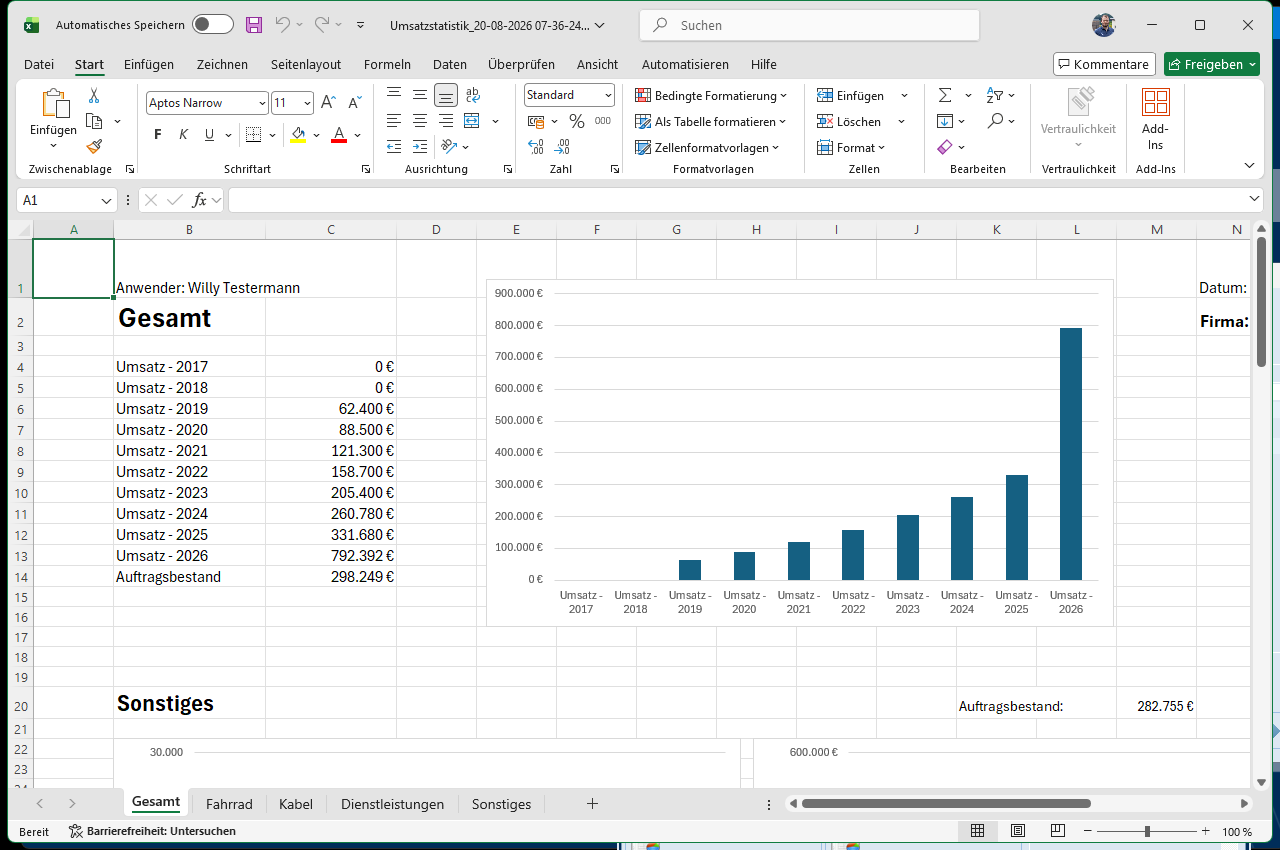This screenshot has width=1280, height=850.
Task: Click the increase indent icon
Action: coord(420,147)
